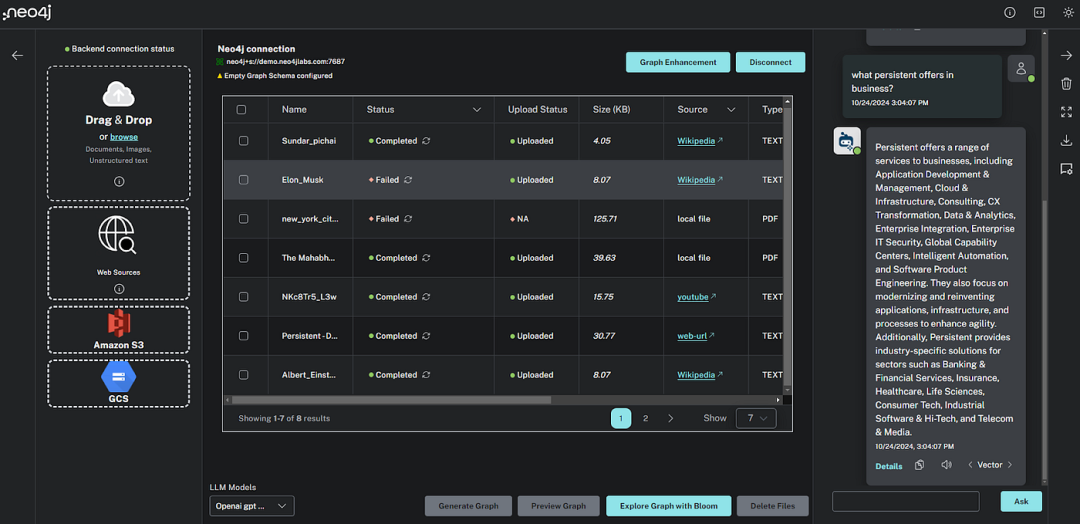The width and height of the screenshot is (1080, 524).
Task: Maximize the chat panel with expand icon
Action: pyautogui.click(x=1066, y=112)
